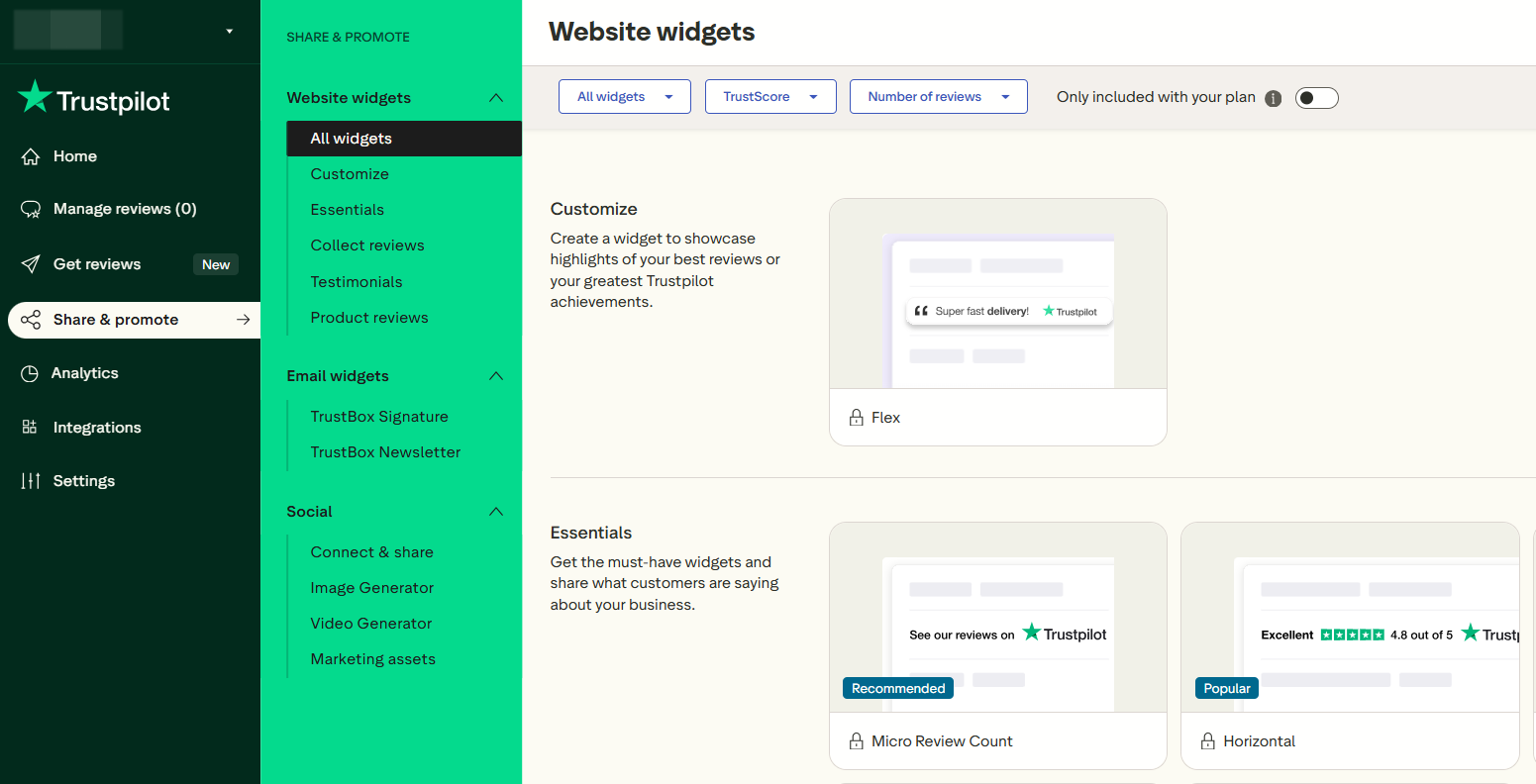Click the Micro Review Count preview thumbnail
Image resolution: width=1536 pixels, height=784 pixels.
click(998, 618)
